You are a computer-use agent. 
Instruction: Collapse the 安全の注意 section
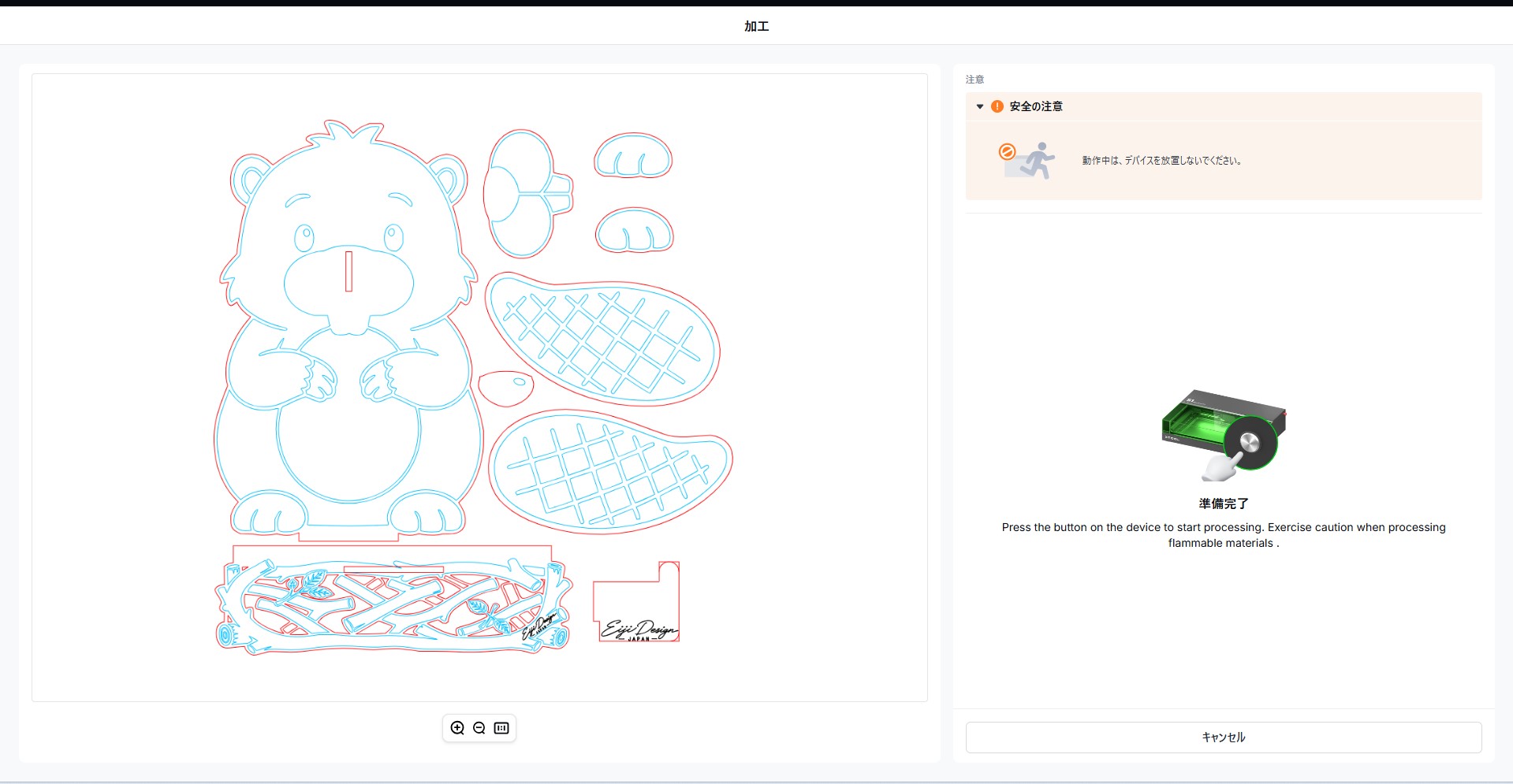[980, 106]
